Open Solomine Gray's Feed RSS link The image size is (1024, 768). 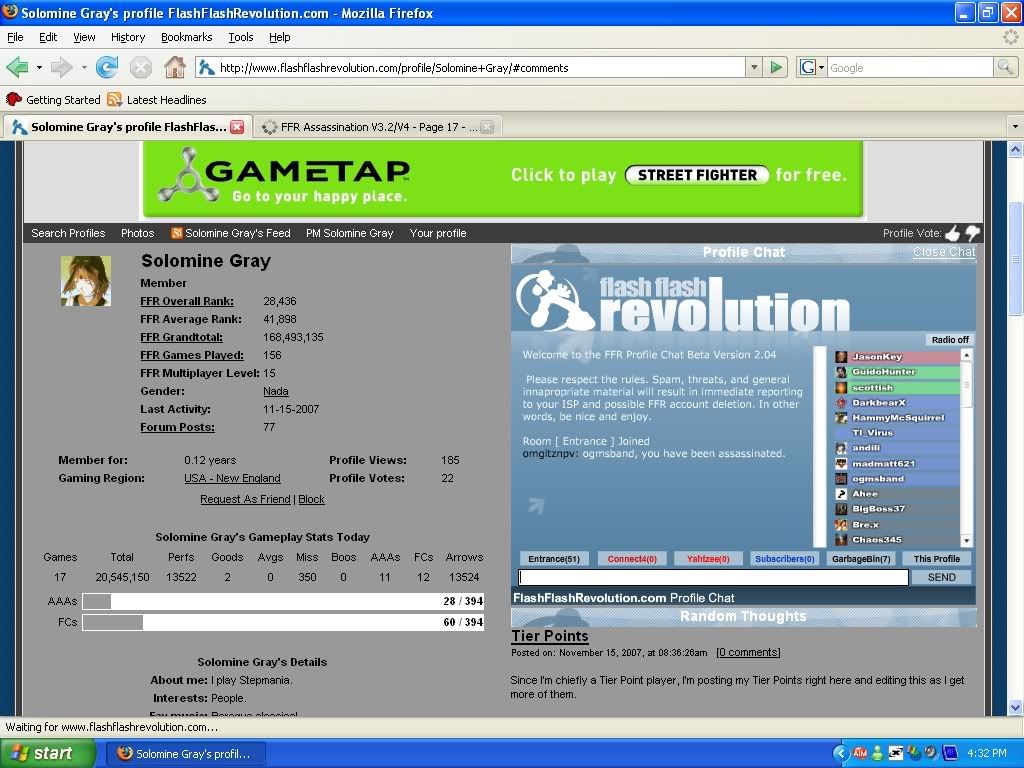point(237,233)
